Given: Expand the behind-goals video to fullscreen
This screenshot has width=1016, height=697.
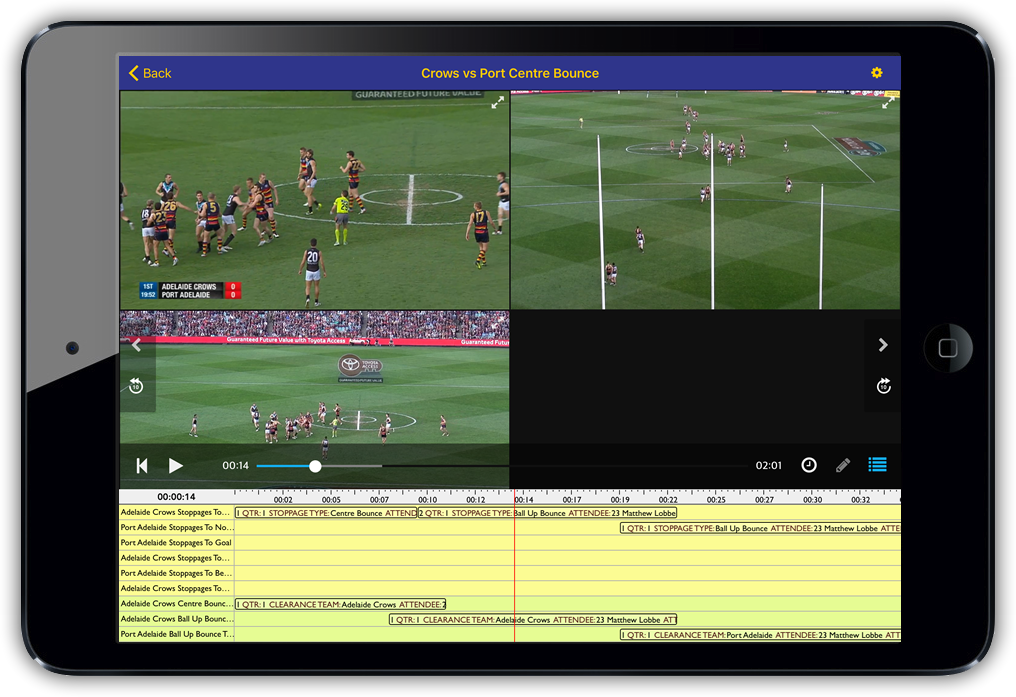Looking at the screenshot, I should [x=887, y=103].
